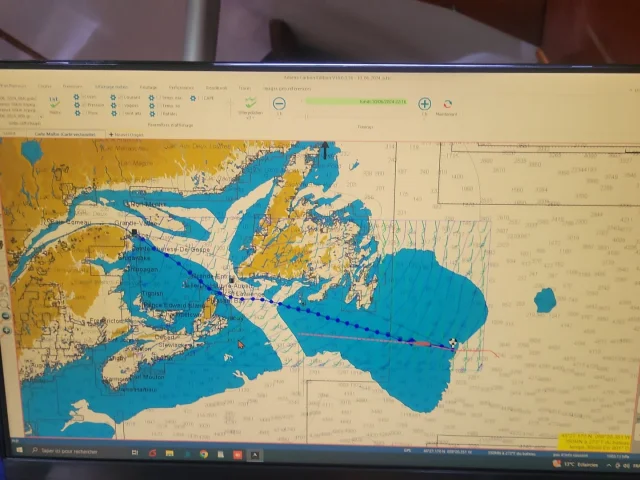Image resolution: width=640 pixels, height=480 pixels.
Task: Click Sainte-Thérèse-De-Gaspé label on map
Action: [x=171, y=249]
